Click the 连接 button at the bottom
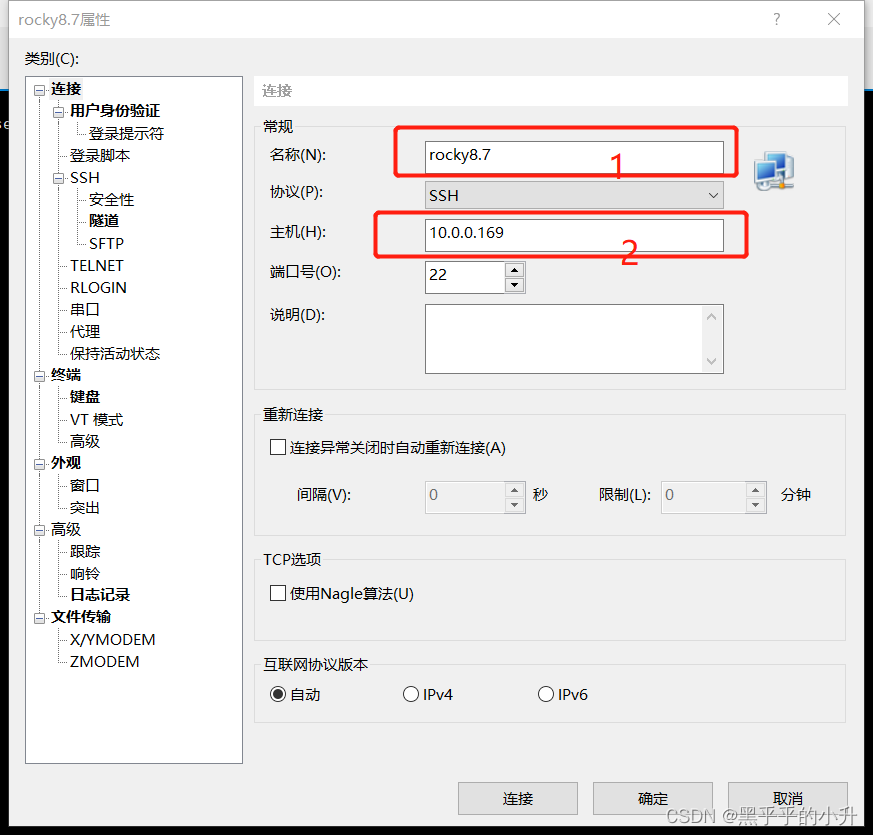873x835 pixels. tap(518, 798)
